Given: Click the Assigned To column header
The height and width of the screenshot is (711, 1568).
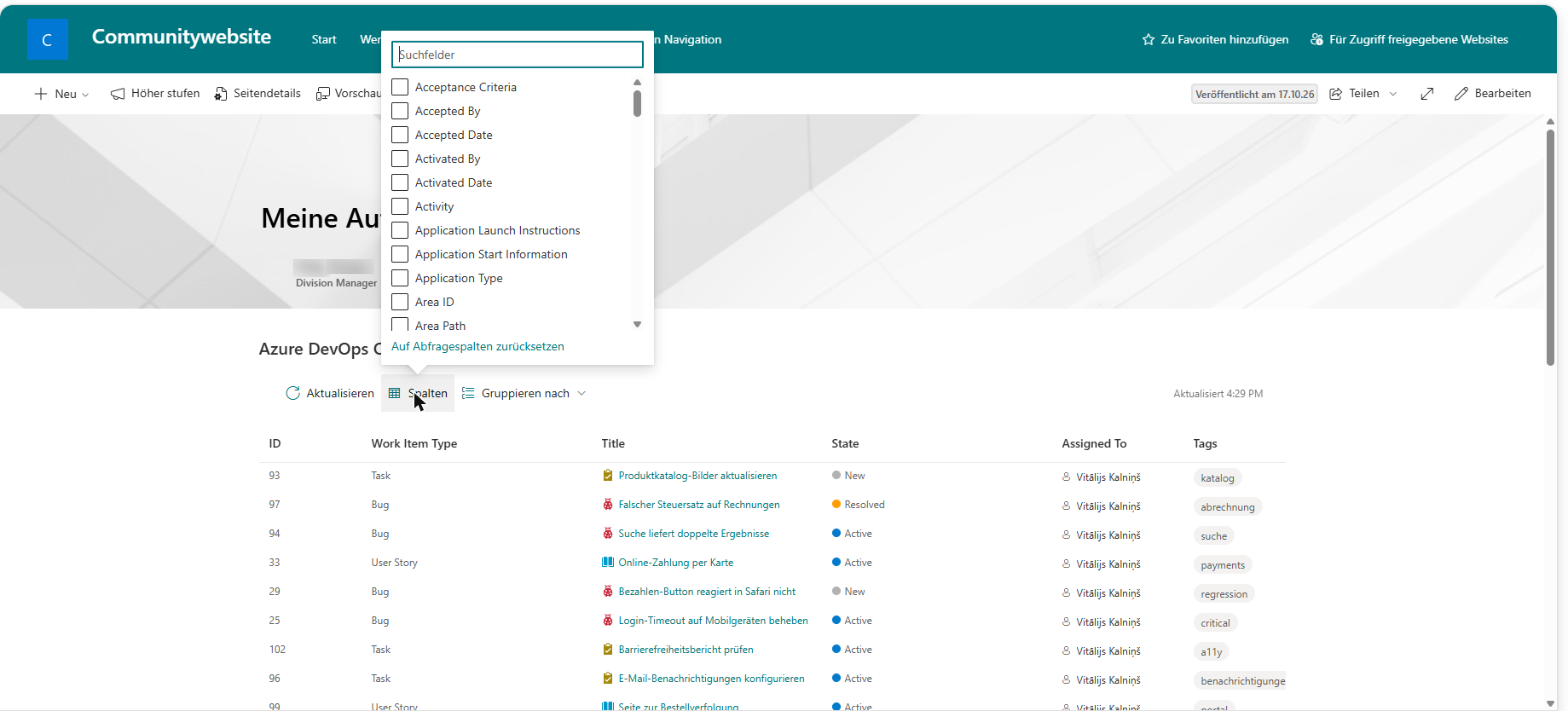Looking at the screenshot, I should pos(1094,443).
